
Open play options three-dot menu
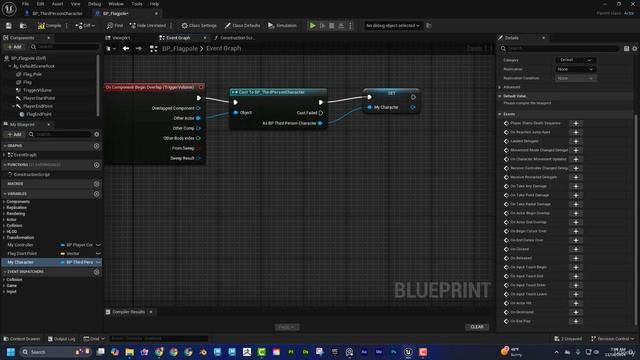(x=350, y=25)
